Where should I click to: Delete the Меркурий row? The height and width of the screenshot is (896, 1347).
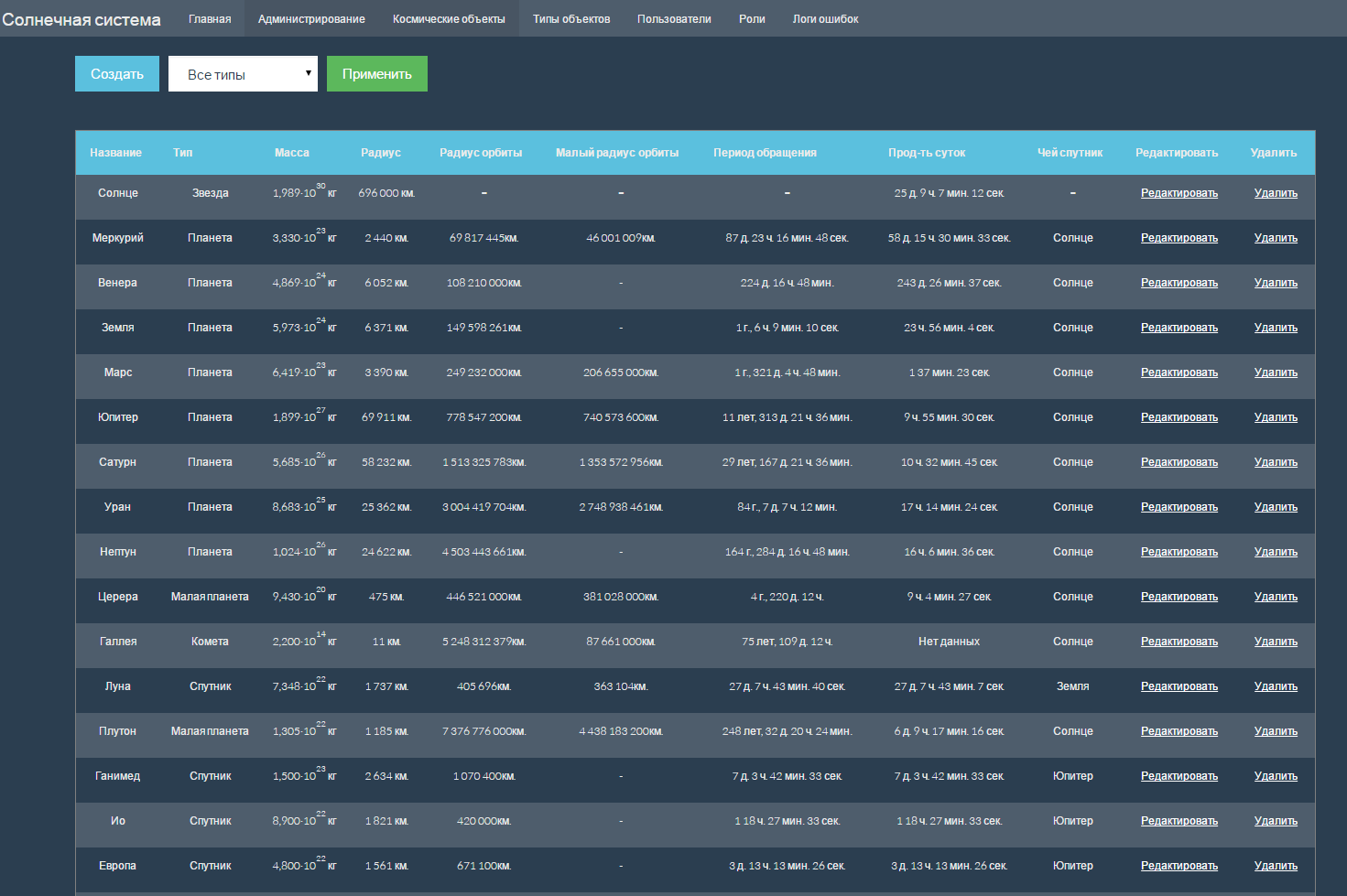pos(1276,238)
